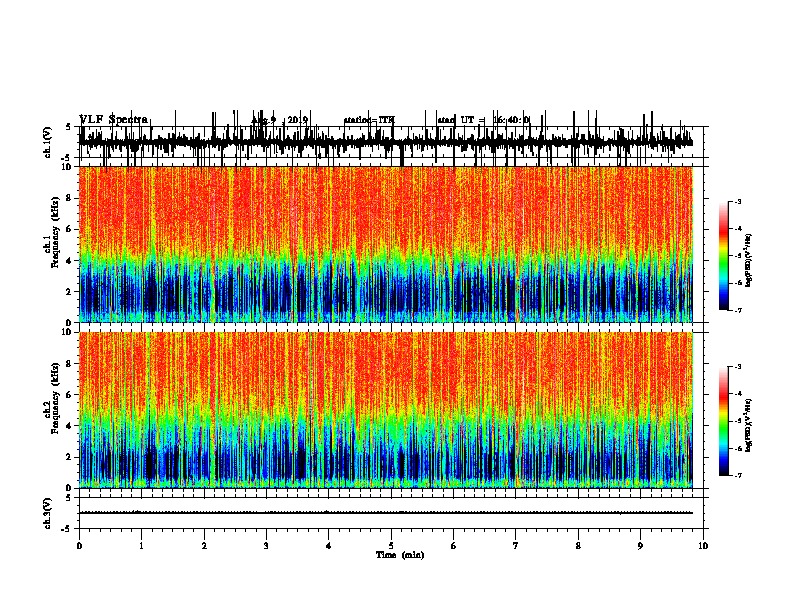792x612 pixels.
Task: Click the ch.1 spectrogram color bar
Action: tap(724, 256)
